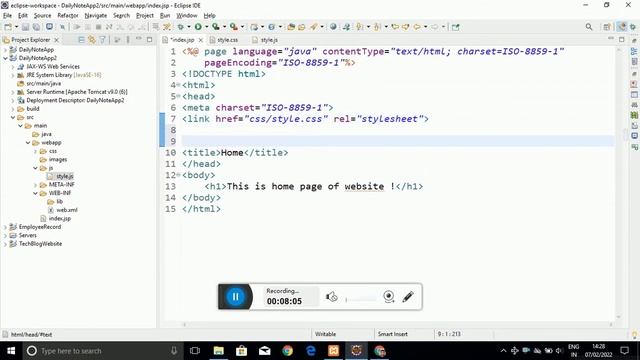640x360 pixels.
Task: Expand the DailyNoteApp project node
Action: point(5,50)
